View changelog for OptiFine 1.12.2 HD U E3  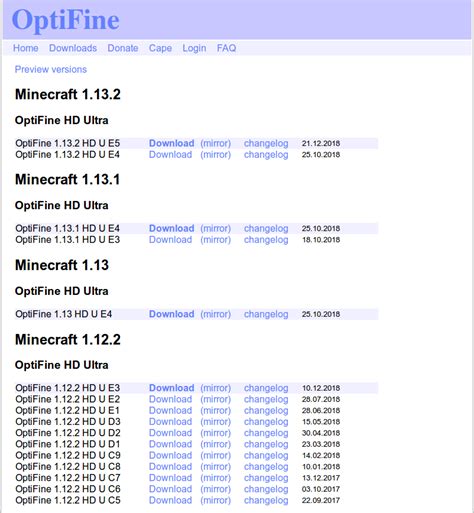tap(266, 388)
